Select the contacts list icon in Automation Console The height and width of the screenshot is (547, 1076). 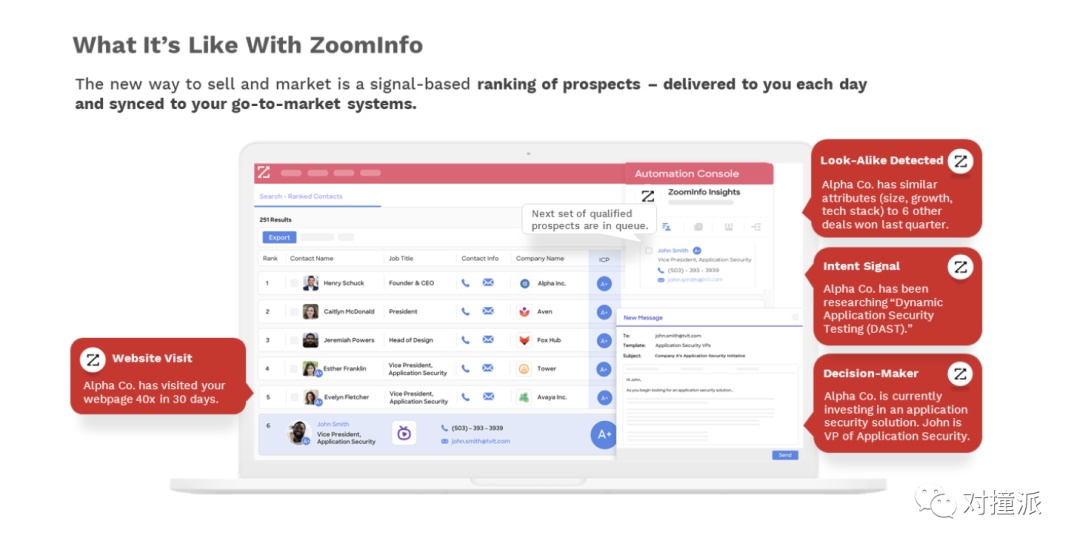pos(666,226)
